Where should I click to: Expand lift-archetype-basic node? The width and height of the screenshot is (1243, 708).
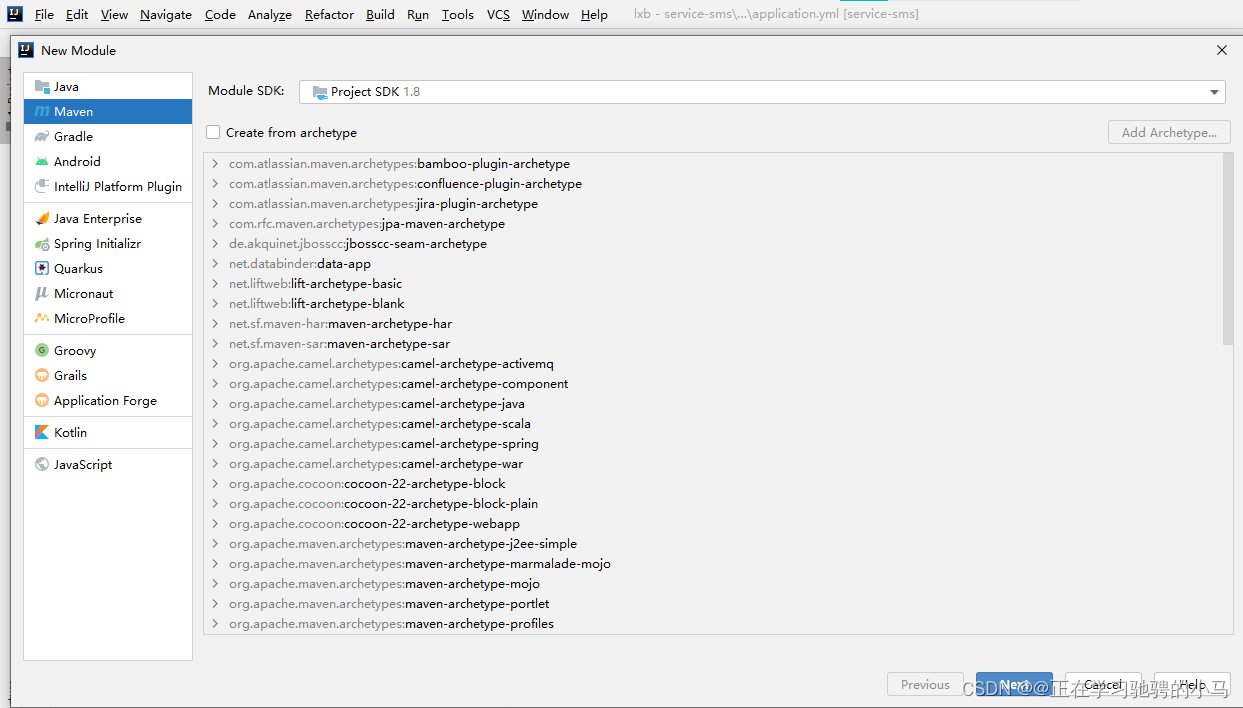tap(215, 283)
